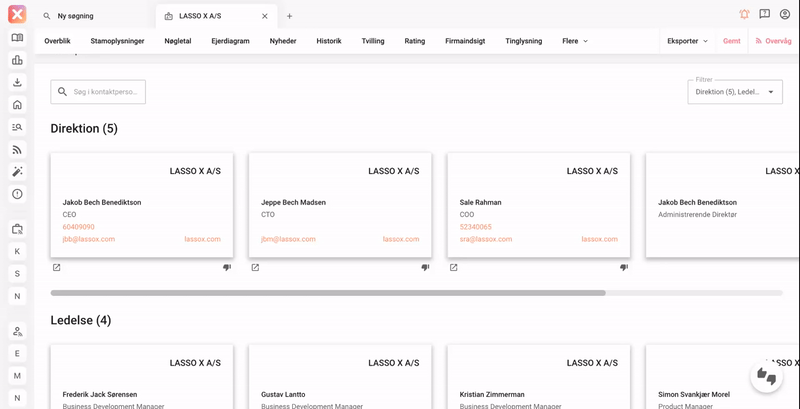Image resolution: width=800 pixels, height=409 pixels.
Task: Open the notification bell icon
Action: [x=744, y=15]
